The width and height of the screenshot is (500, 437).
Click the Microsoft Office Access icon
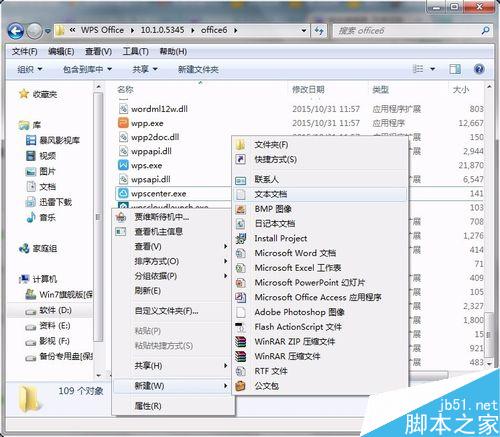pyautogui.click(x=240, y=297)
